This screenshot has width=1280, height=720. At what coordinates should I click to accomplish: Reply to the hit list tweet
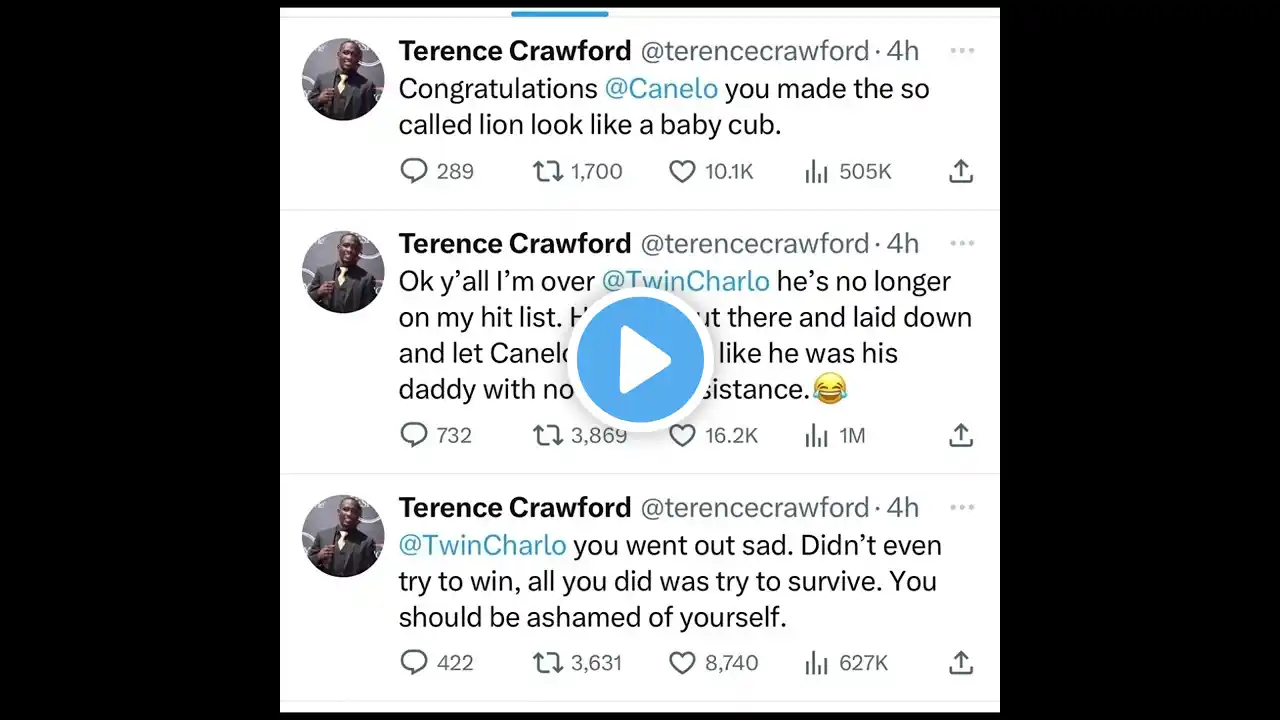pos(414,435)
